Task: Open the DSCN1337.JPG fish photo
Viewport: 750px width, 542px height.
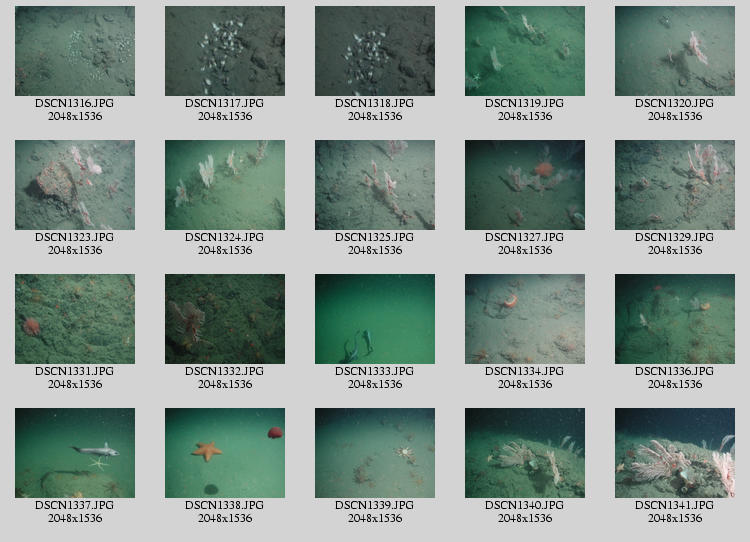Action: coord(75,453)
